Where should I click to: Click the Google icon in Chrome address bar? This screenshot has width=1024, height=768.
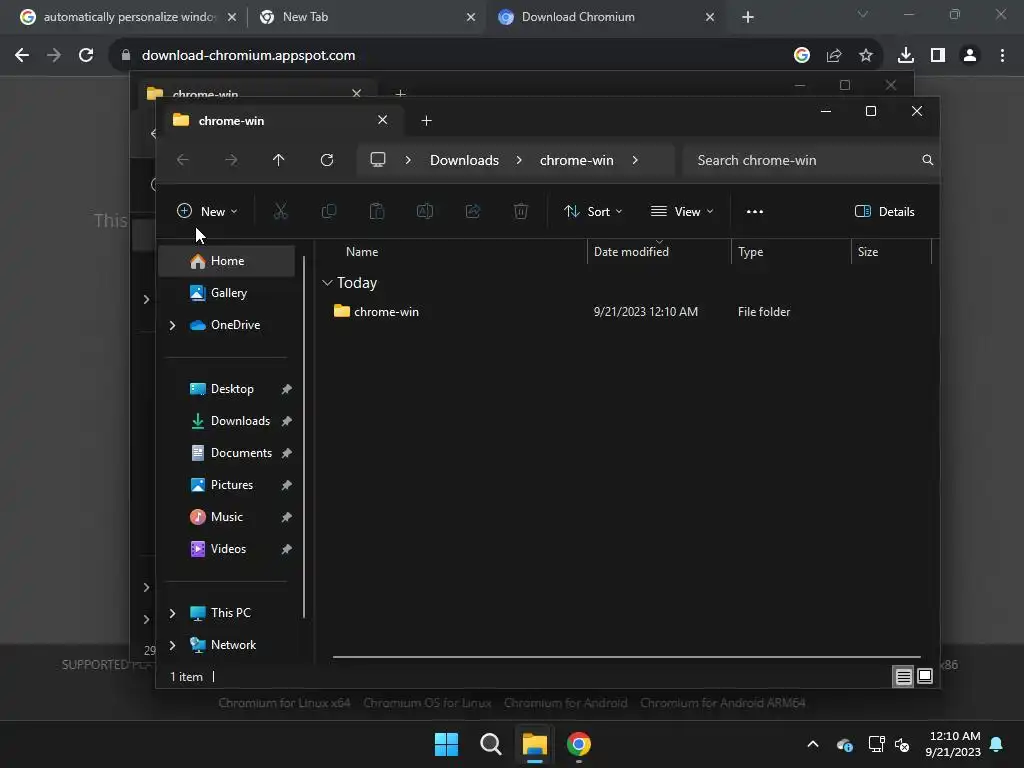click(x=802, y=56)
